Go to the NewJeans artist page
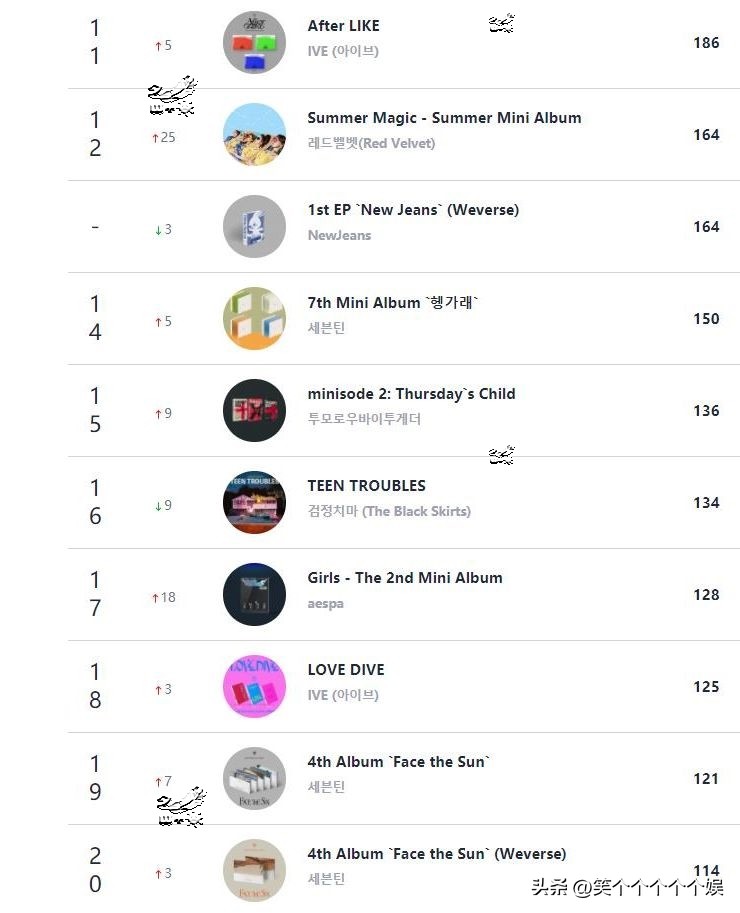 [x=339, y=235]
